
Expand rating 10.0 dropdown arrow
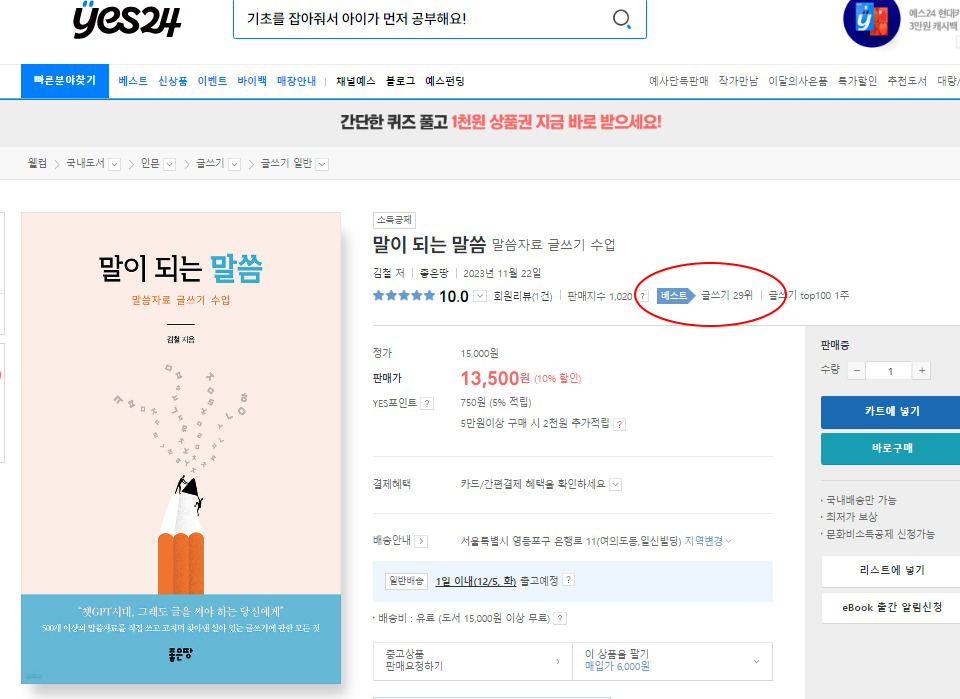480,296
